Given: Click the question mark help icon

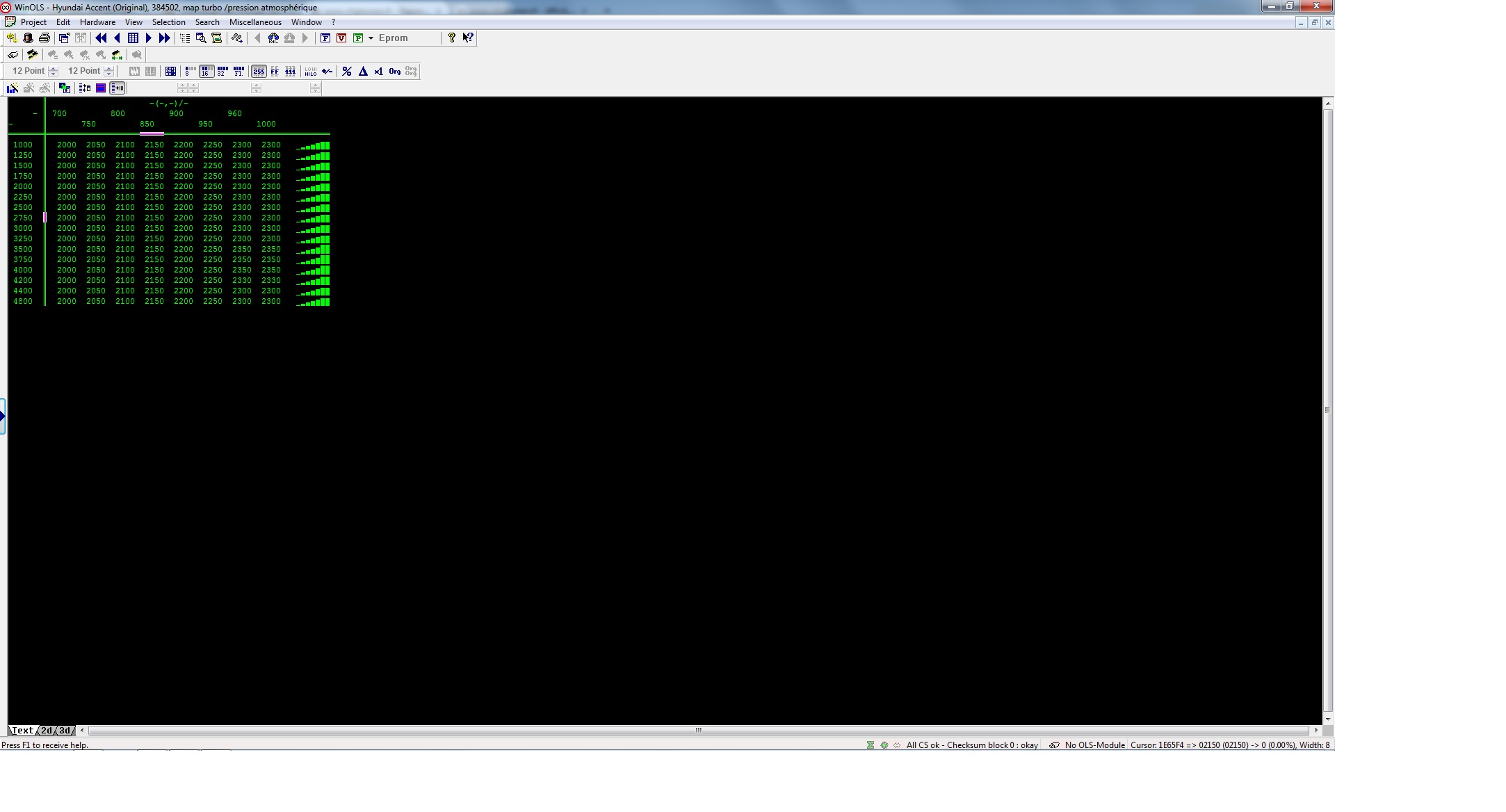Looking at the screenshot, I should pyautogui.click(x=451, y=38).
